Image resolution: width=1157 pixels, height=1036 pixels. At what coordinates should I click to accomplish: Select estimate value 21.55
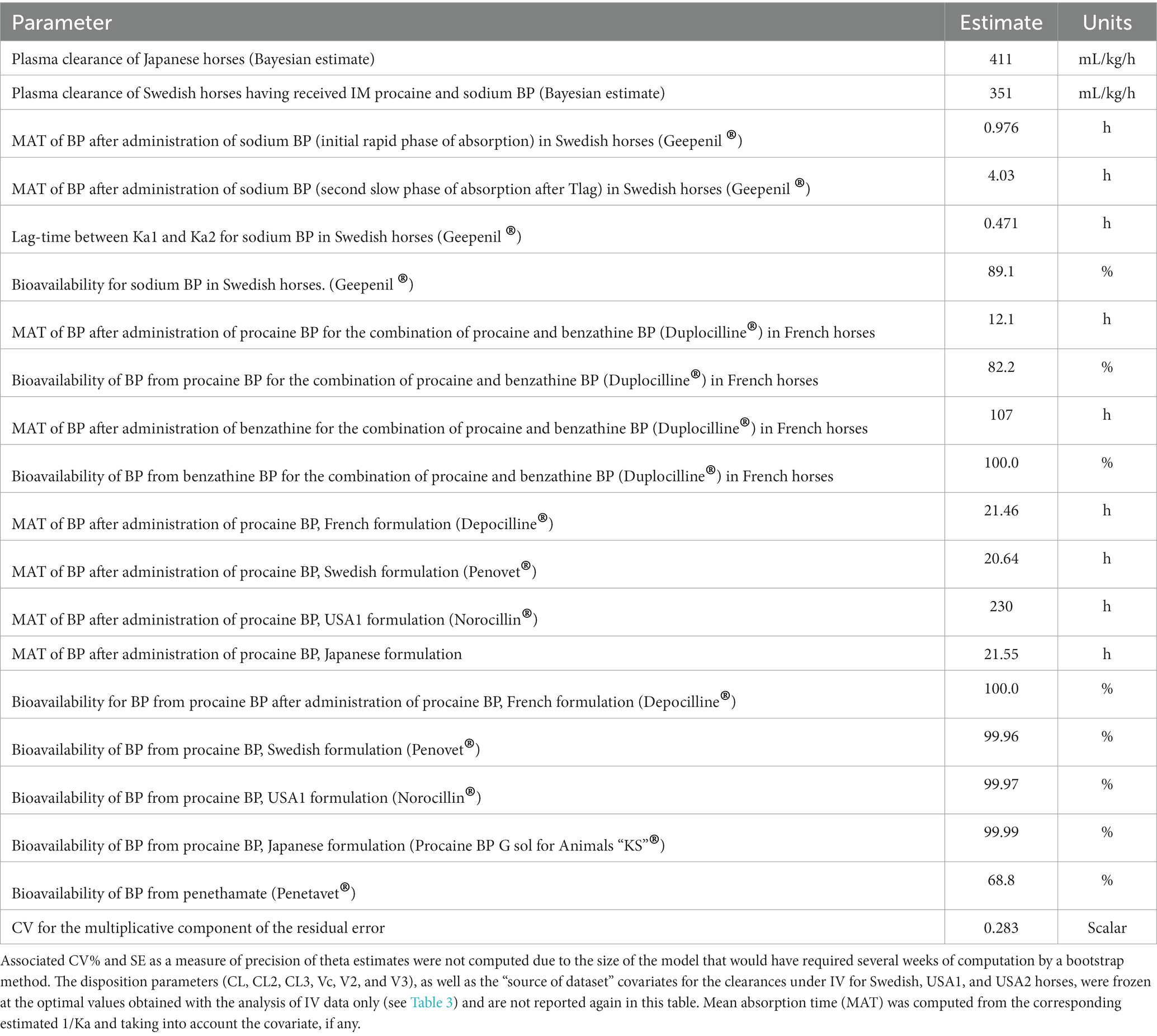[x=1001, y=654]
